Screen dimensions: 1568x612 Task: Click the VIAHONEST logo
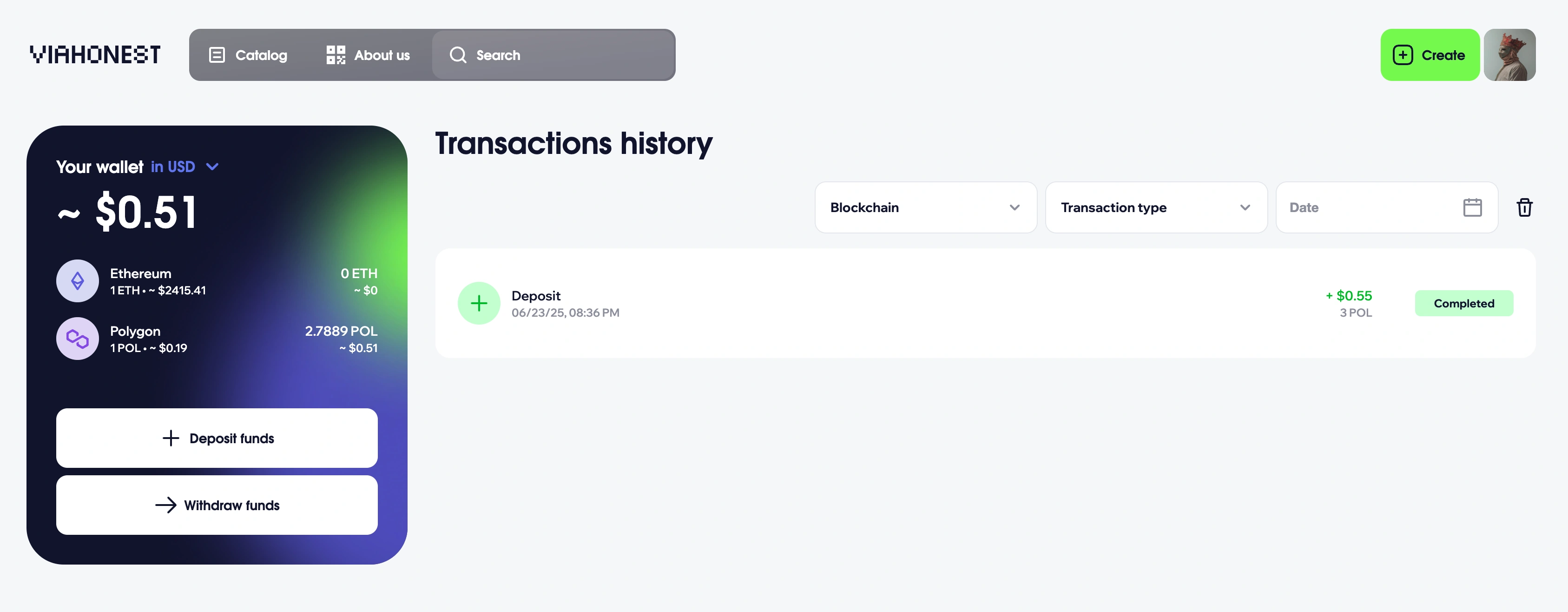tap(95, 55)
